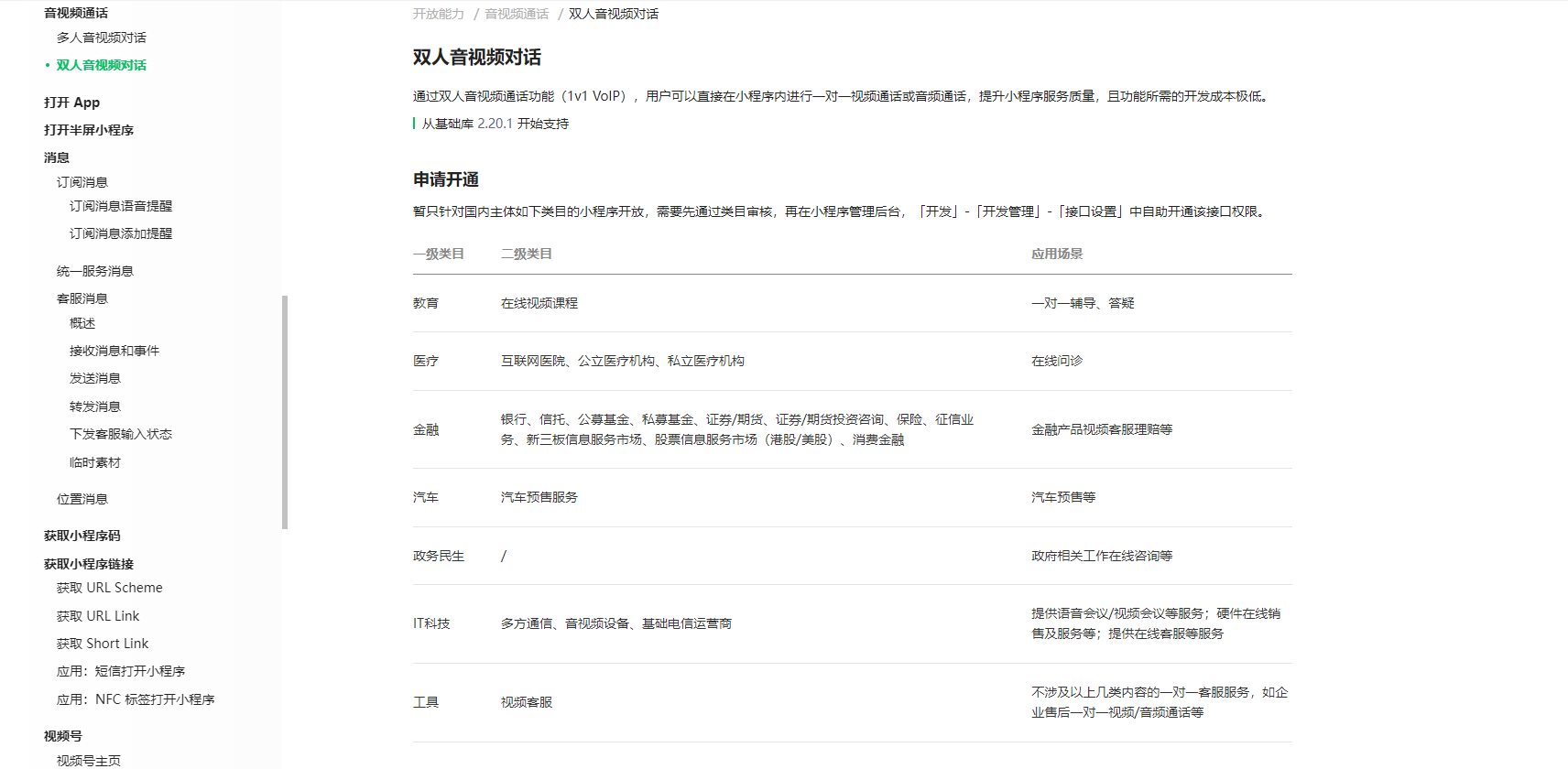The height and width of the screenshot is (769, 1568).
Task: Open 位置消息 sidebar entry
Action: coord(82,499)
